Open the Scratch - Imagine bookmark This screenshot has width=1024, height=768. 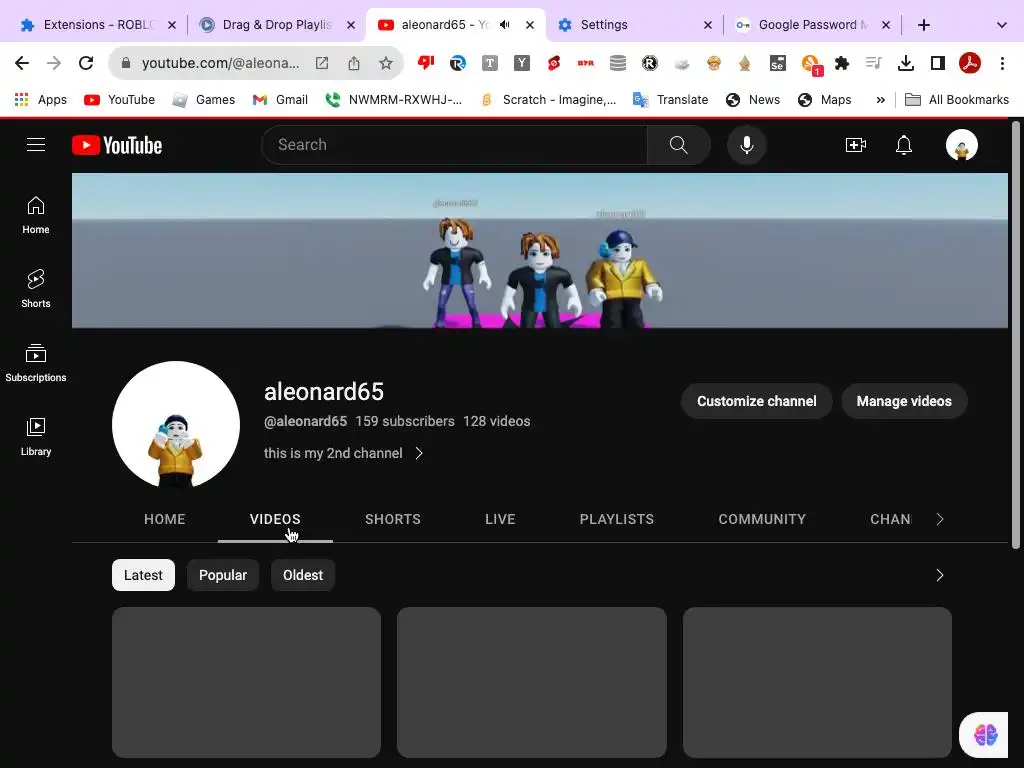549,100
